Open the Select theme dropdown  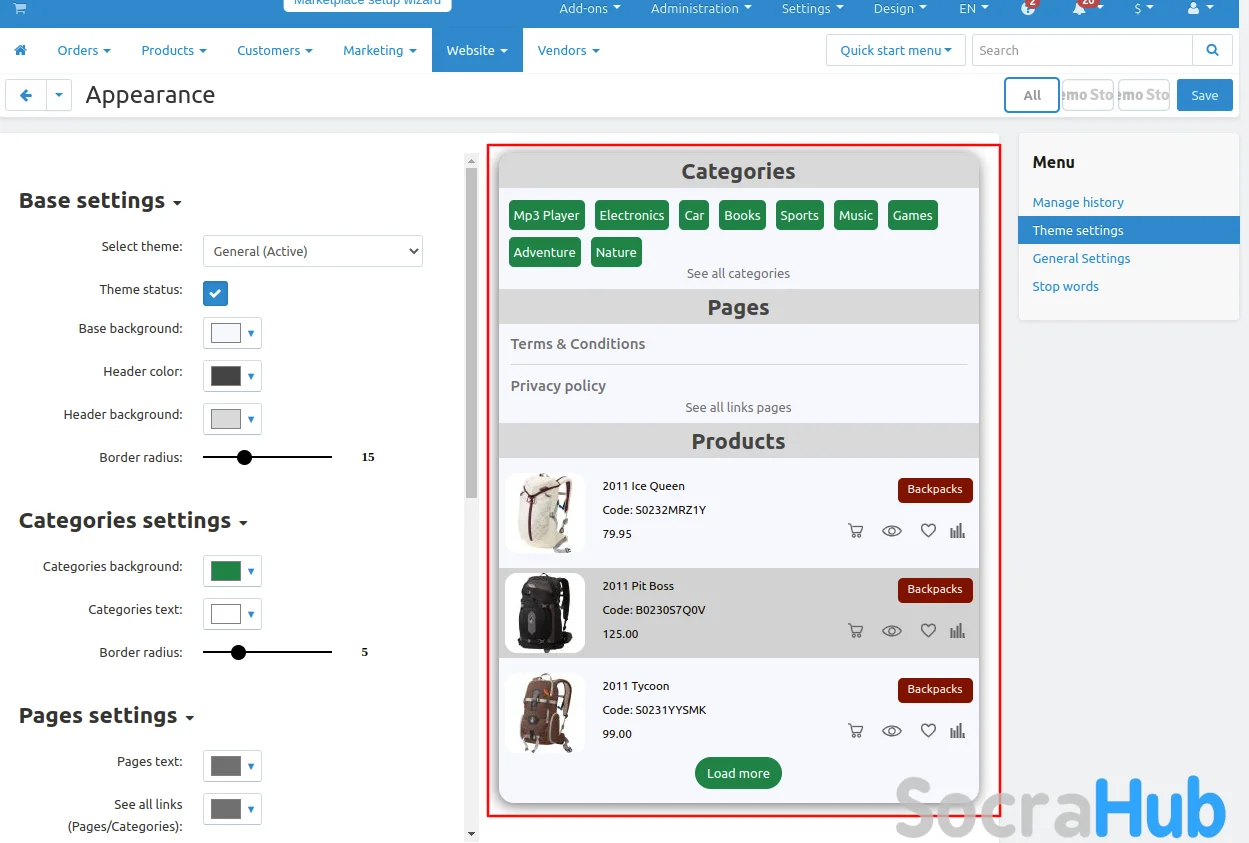point(312,251)
